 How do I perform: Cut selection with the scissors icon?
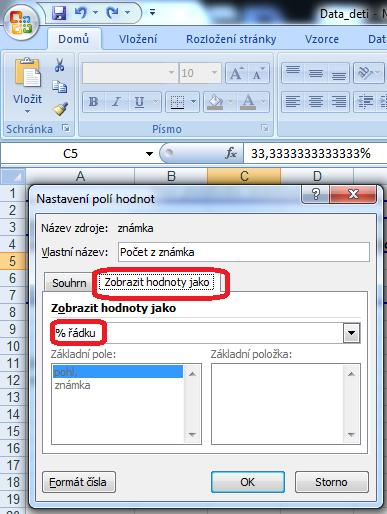point(59,65)
